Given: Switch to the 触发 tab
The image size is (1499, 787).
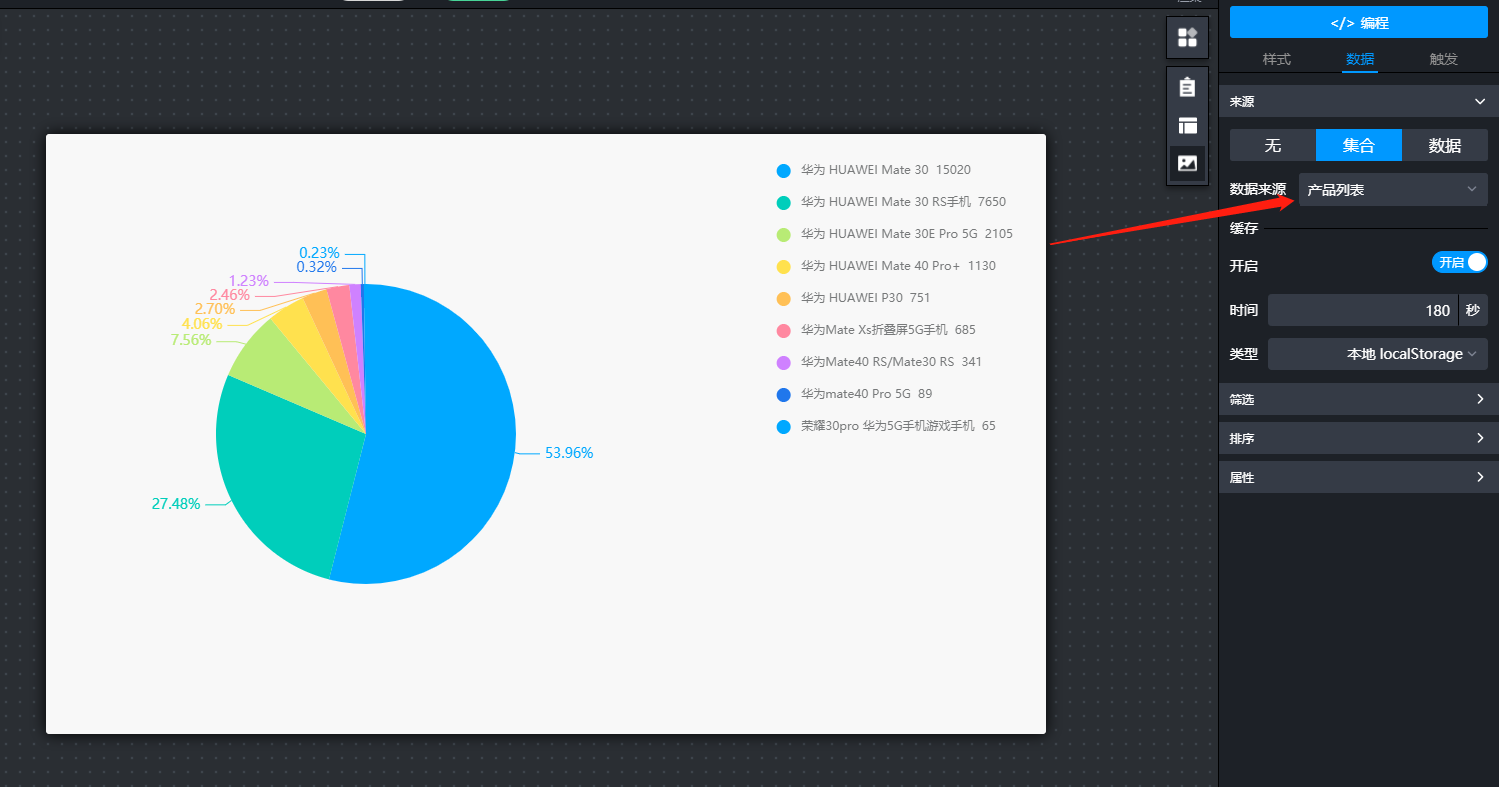Looking at the screenshot, I should [x=1443, y=59].
